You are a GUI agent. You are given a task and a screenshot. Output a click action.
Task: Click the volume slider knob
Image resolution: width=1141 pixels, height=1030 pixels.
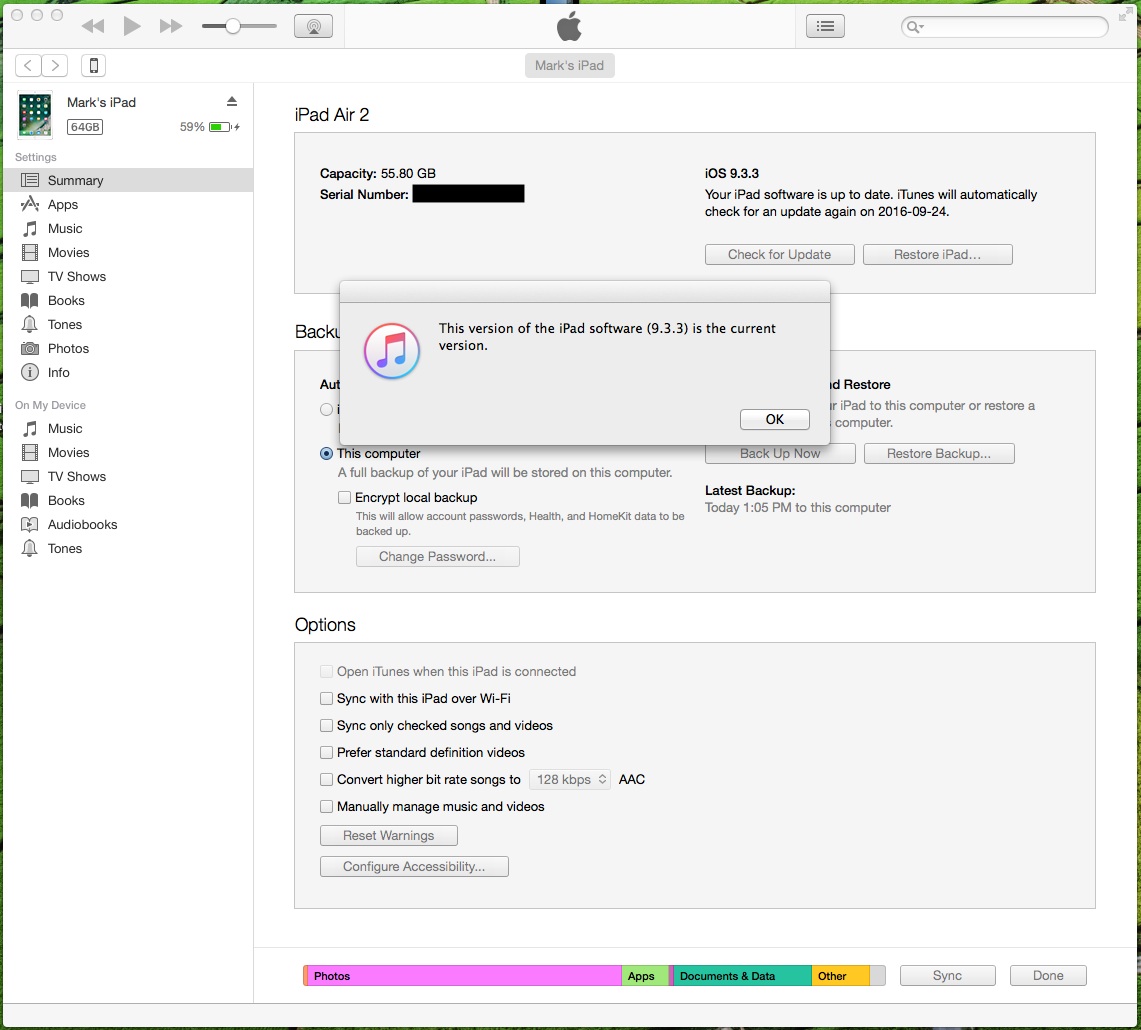coord(233,26)
